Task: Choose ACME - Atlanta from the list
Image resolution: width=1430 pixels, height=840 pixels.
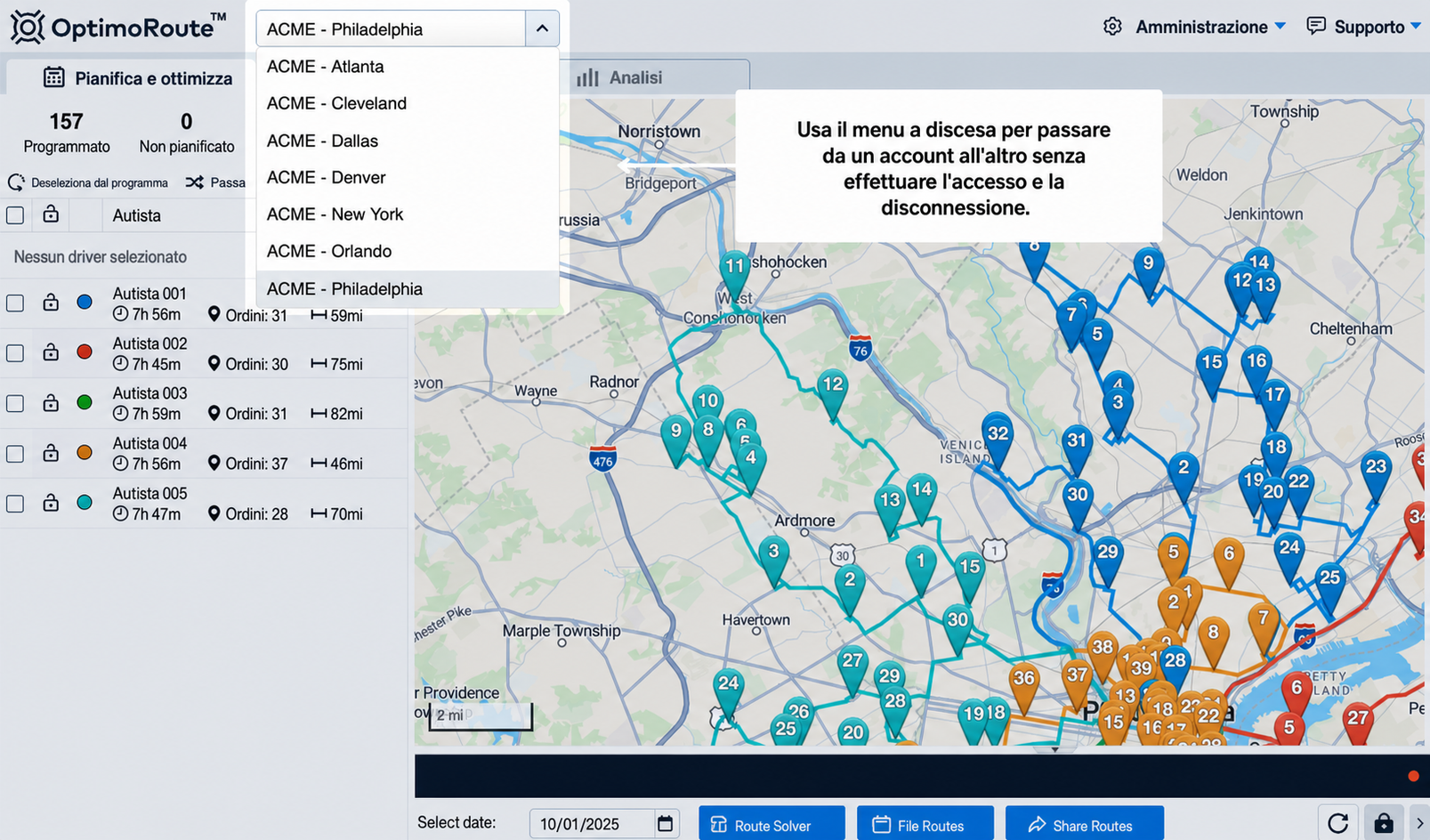Action: click(x=408, y=67)
